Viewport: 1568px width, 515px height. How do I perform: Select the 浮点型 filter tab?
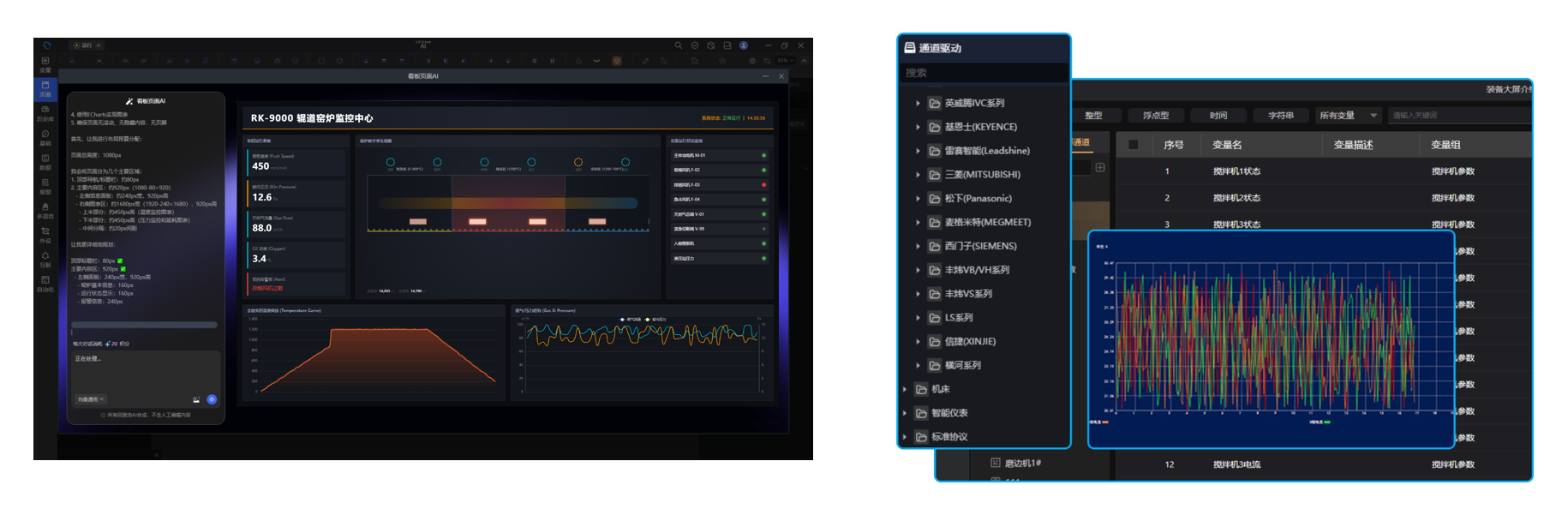click(x=1155, y=116)
